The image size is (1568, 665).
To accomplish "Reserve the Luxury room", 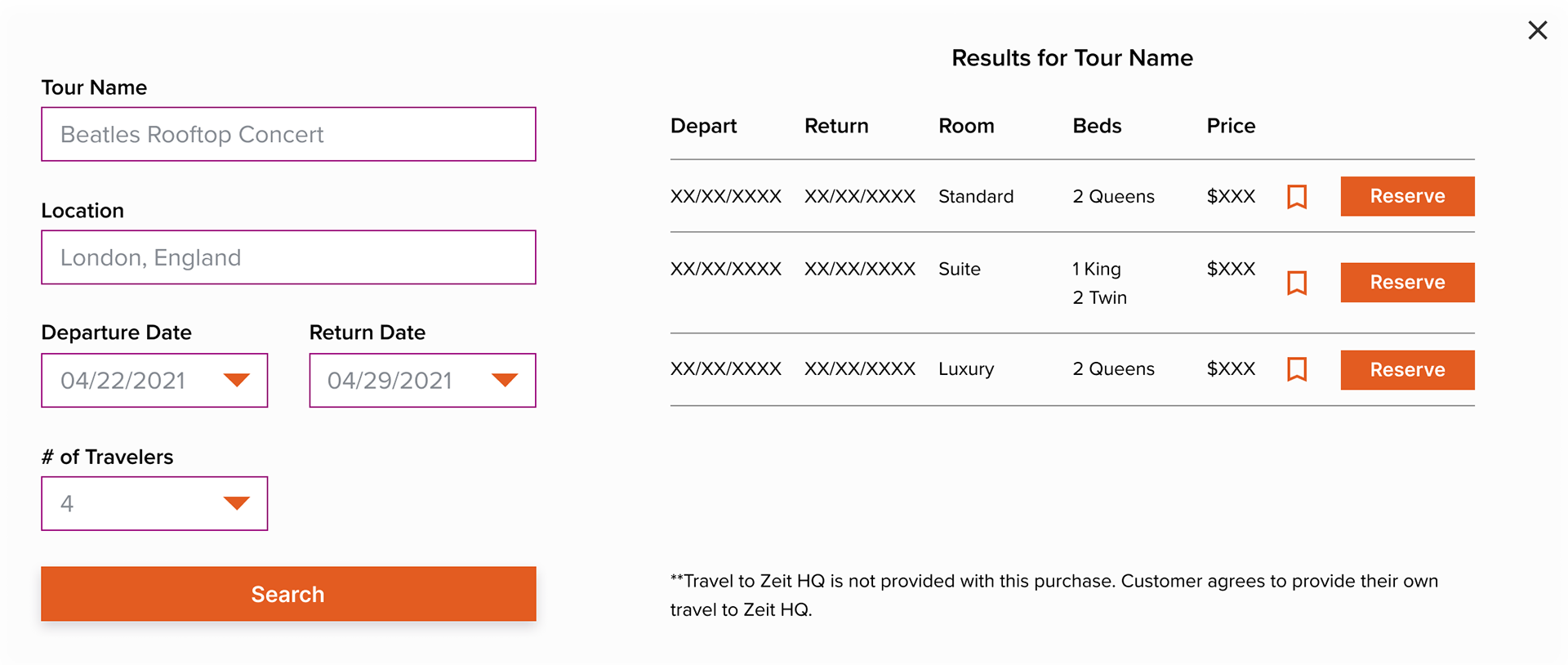I will tap(1407, 369).
